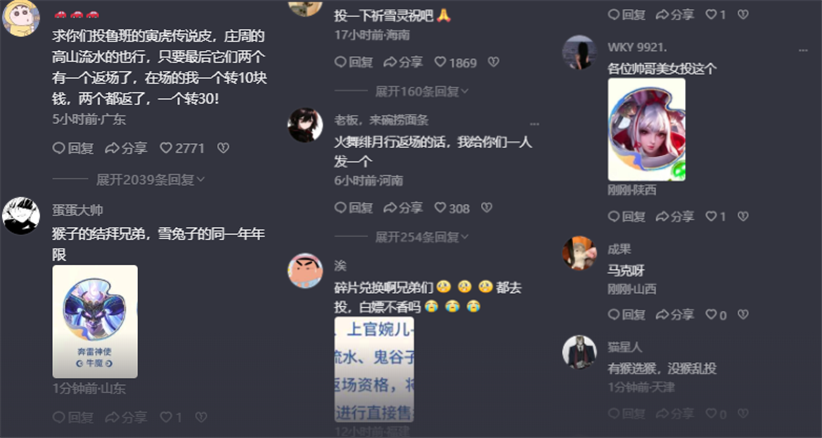Open the 奔雷神使 牛魔 image
This screenshot has height=438, width=822.
(95, 322)
